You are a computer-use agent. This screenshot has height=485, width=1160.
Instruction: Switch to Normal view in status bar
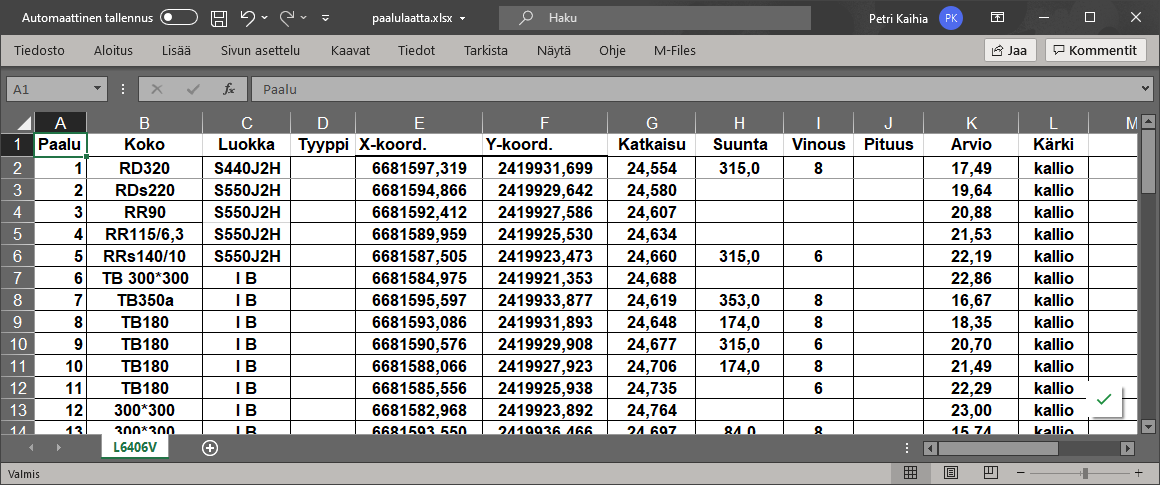pyautogui.click(x=911, y=473)
